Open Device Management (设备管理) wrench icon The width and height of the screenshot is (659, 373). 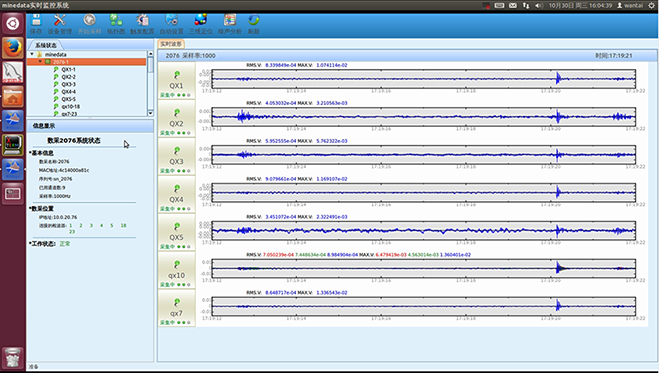coord(60,24)
